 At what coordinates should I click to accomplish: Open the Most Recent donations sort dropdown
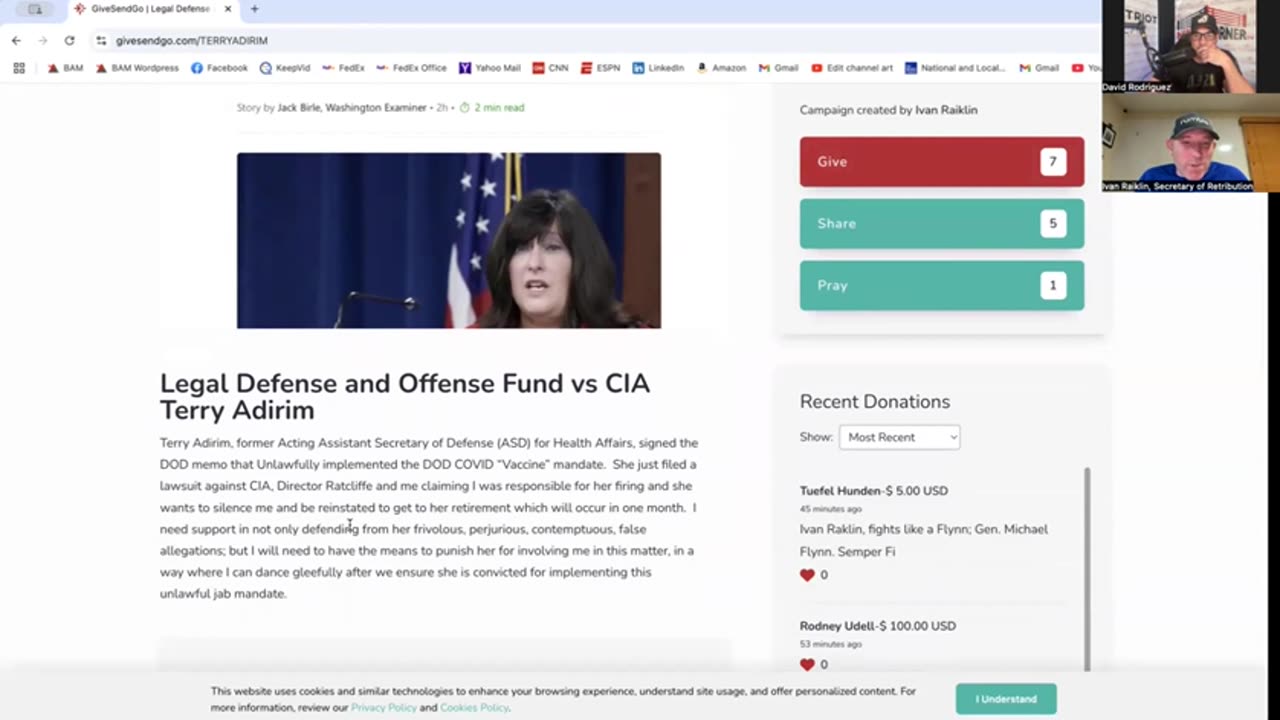[x=899, y=437]
